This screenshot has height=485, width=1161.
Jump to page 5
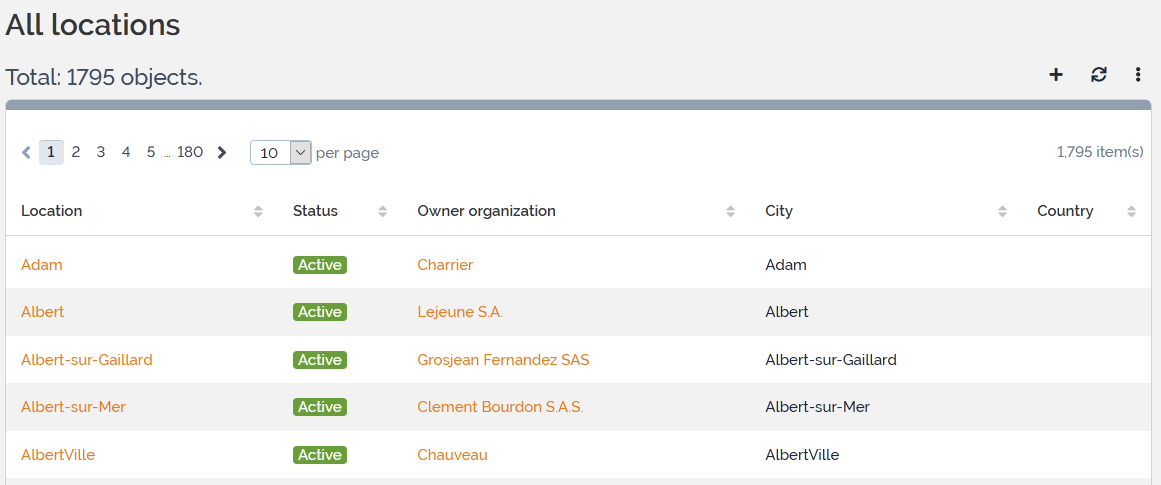151,152
